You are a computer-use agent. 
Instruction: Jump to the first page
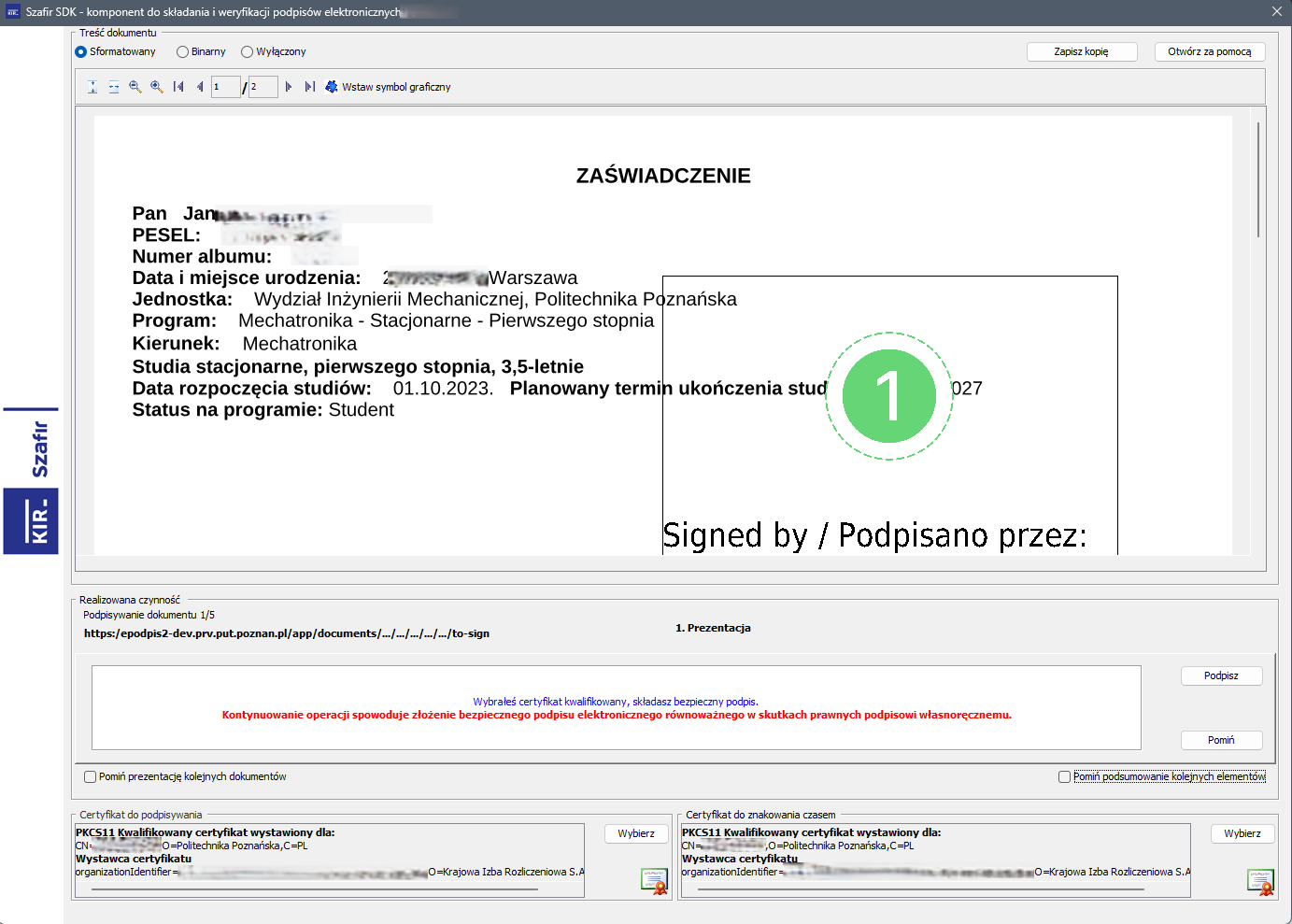178,87
